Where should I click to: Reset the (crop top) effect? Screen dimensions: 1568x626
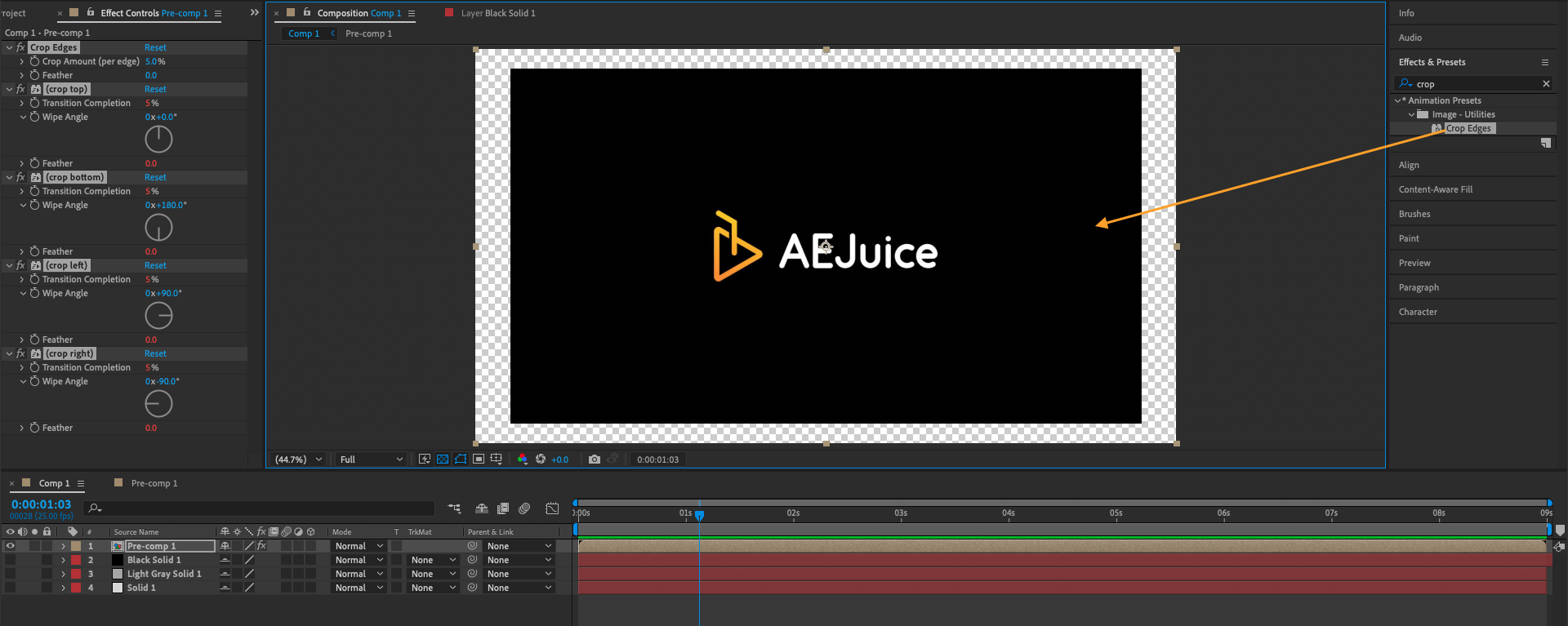(x=155, y=89)
